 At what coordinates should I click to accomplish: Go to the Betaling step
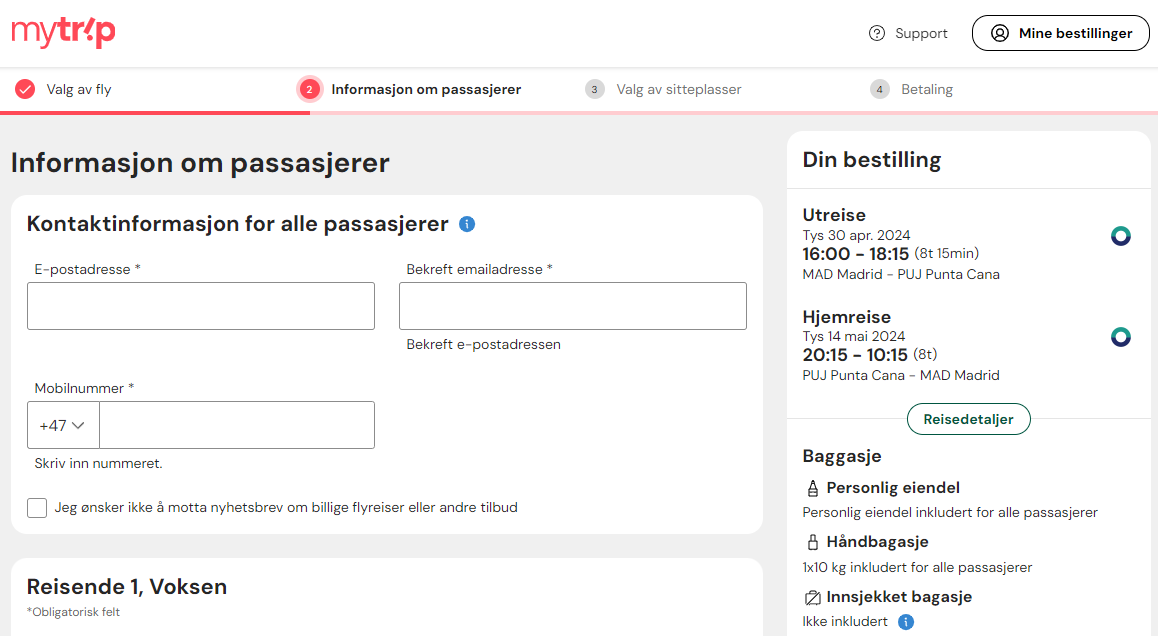click(x=911, y=89)
